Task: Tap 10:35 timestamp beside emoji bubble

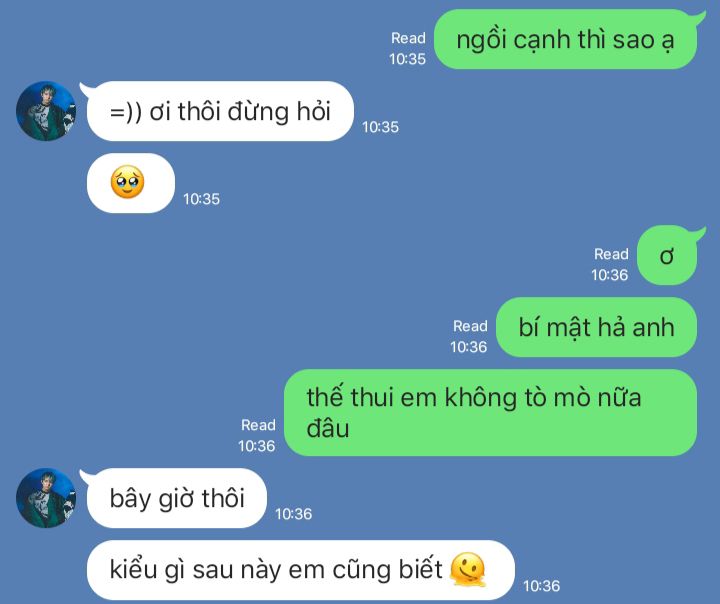Action: click(202, 199)
